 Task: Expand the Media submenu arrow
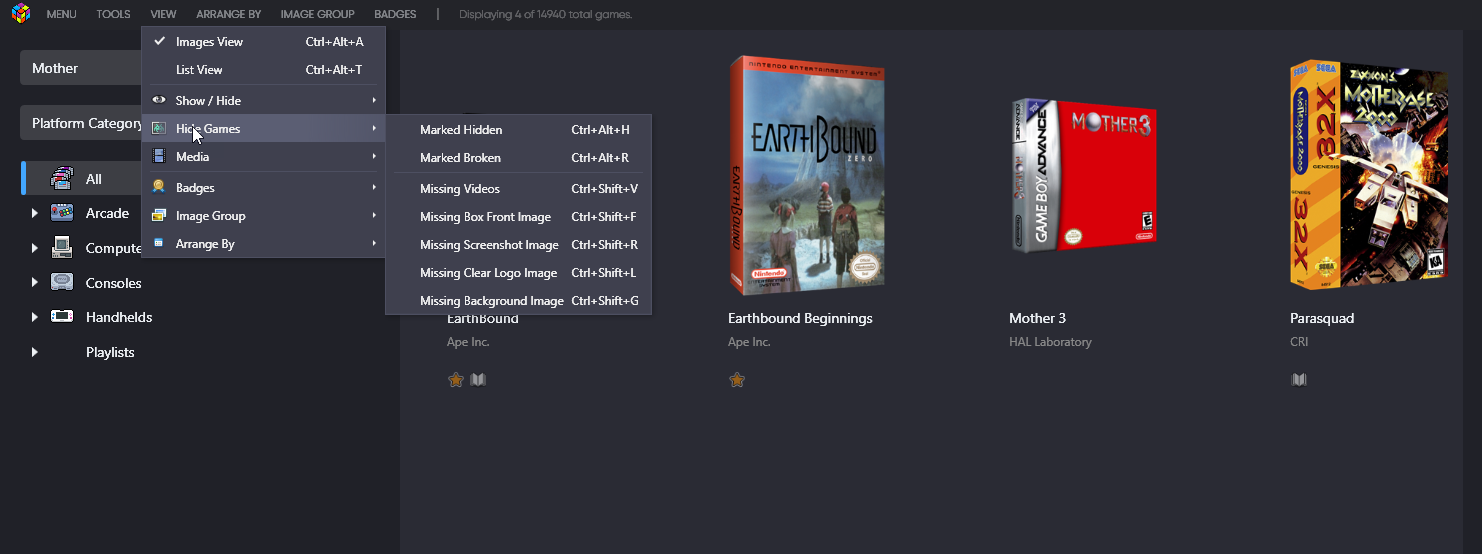pos(374,156)
